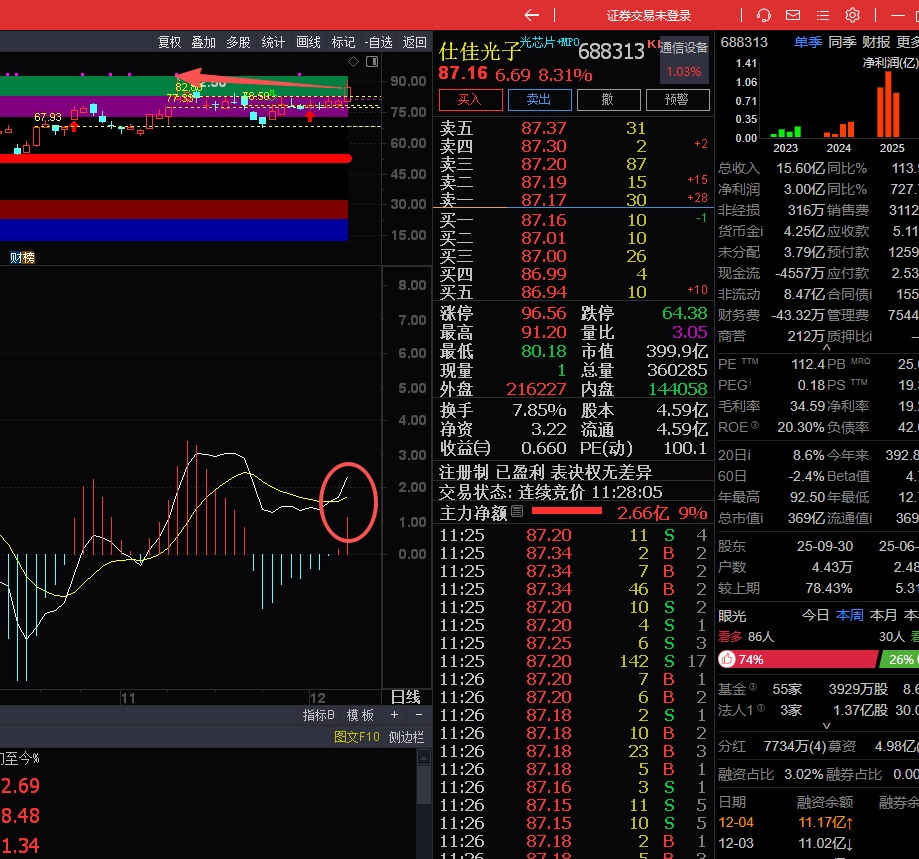Select the 同季 tab in financial panel

tap(842, 42)
